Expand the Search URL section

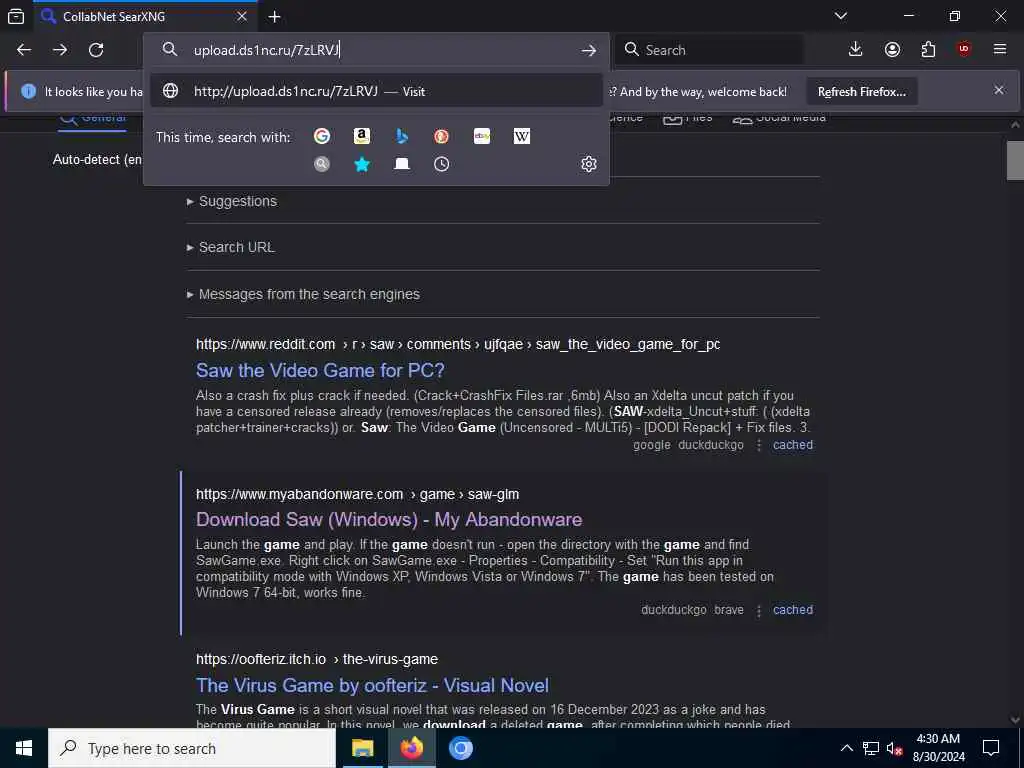pos(231,247)
